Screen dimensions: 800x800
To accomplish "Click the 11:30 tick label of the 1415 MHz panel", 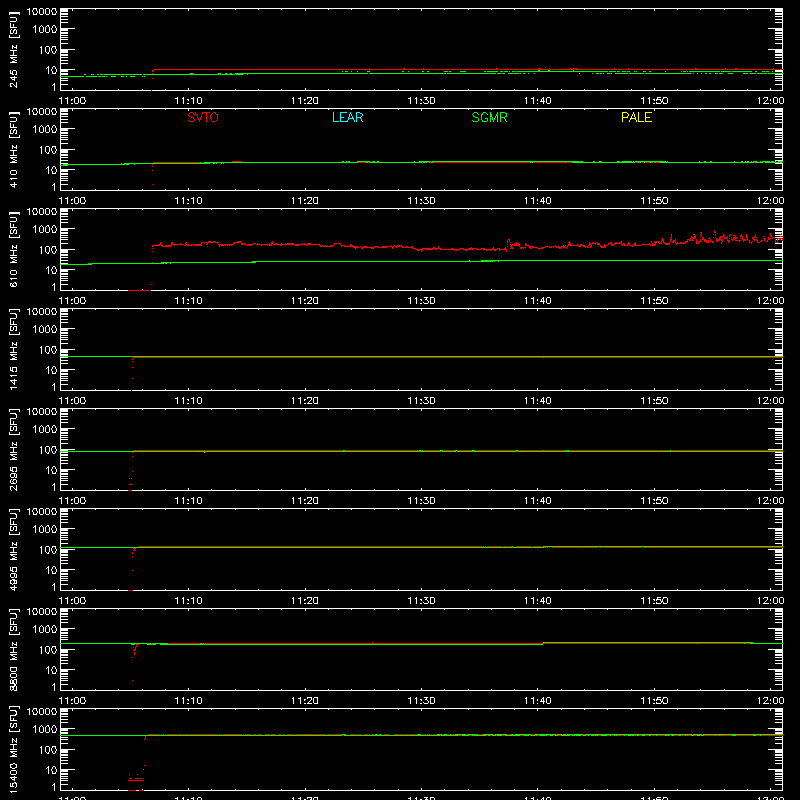I will (421, 401).
